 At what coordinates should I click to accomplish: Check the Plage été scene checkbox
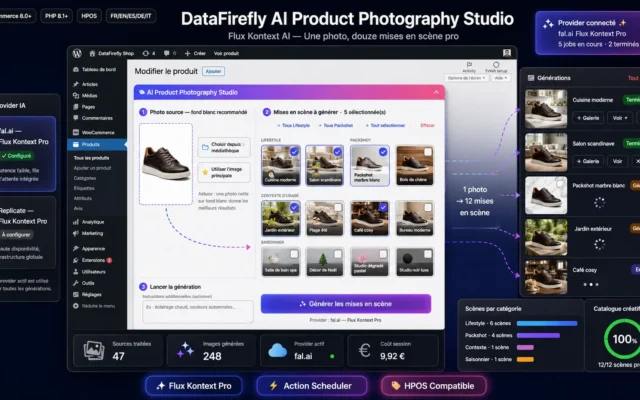coord(338,207)
